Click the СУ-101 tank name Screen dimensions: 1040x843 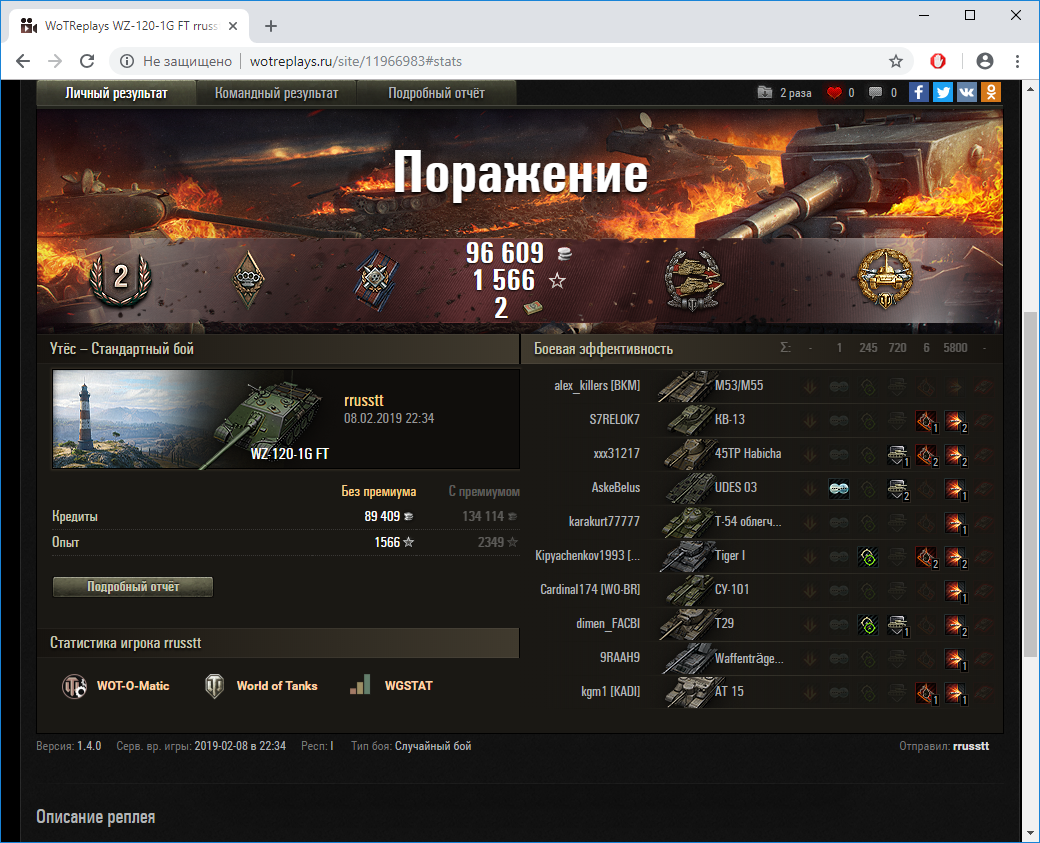pyautogui.click(x=732, y=589)
